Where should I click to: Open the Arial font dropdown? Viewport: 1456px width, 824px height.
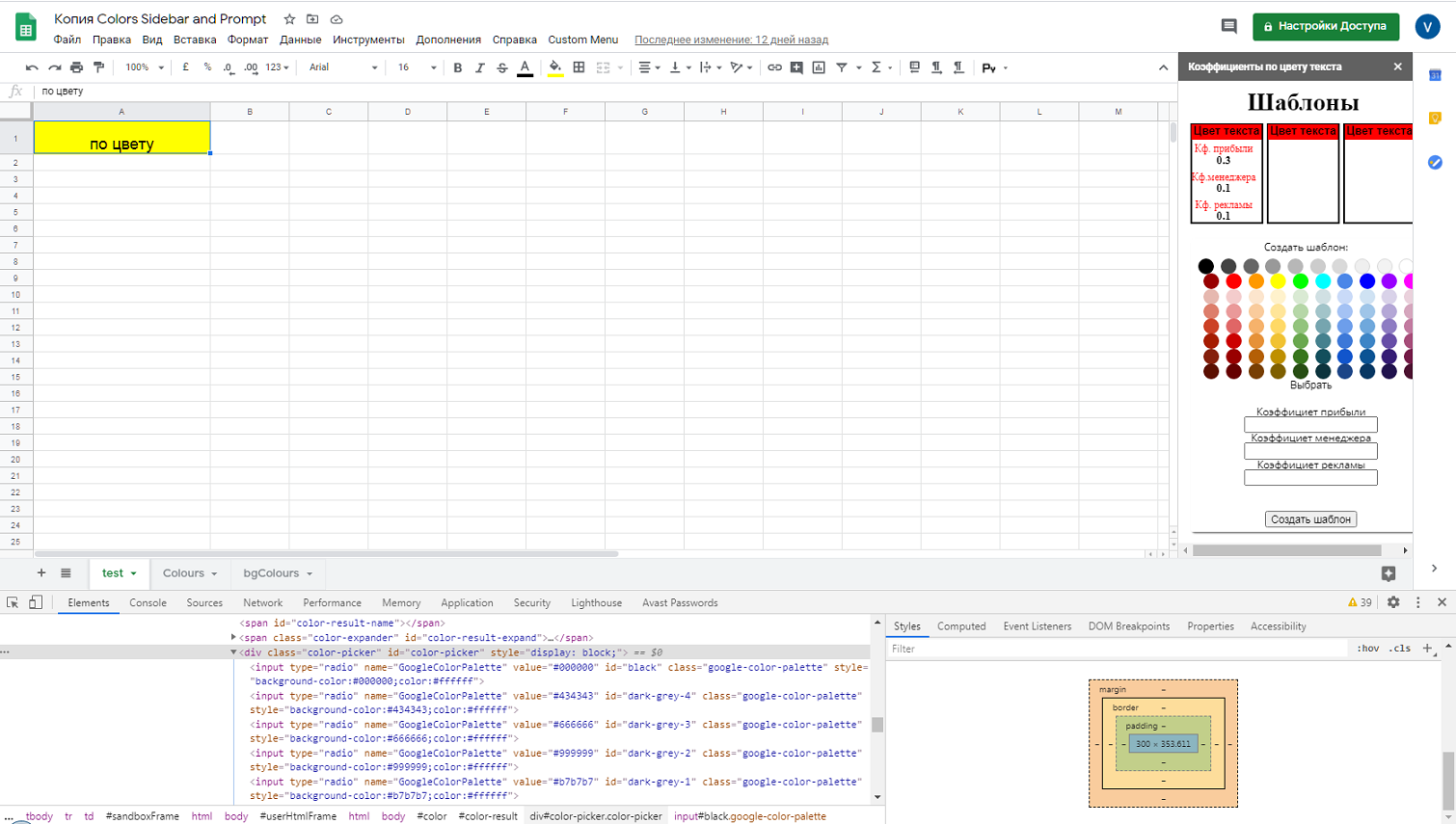(343, 67)
